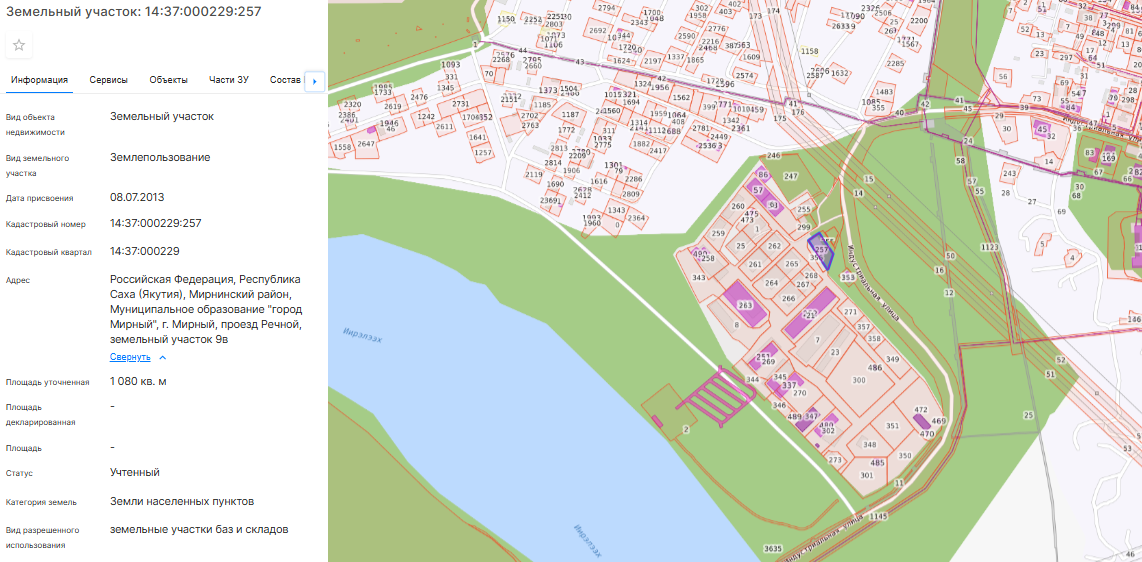Click parcel 2 beside the river
Screen dimensions: 1142x562
685,429
